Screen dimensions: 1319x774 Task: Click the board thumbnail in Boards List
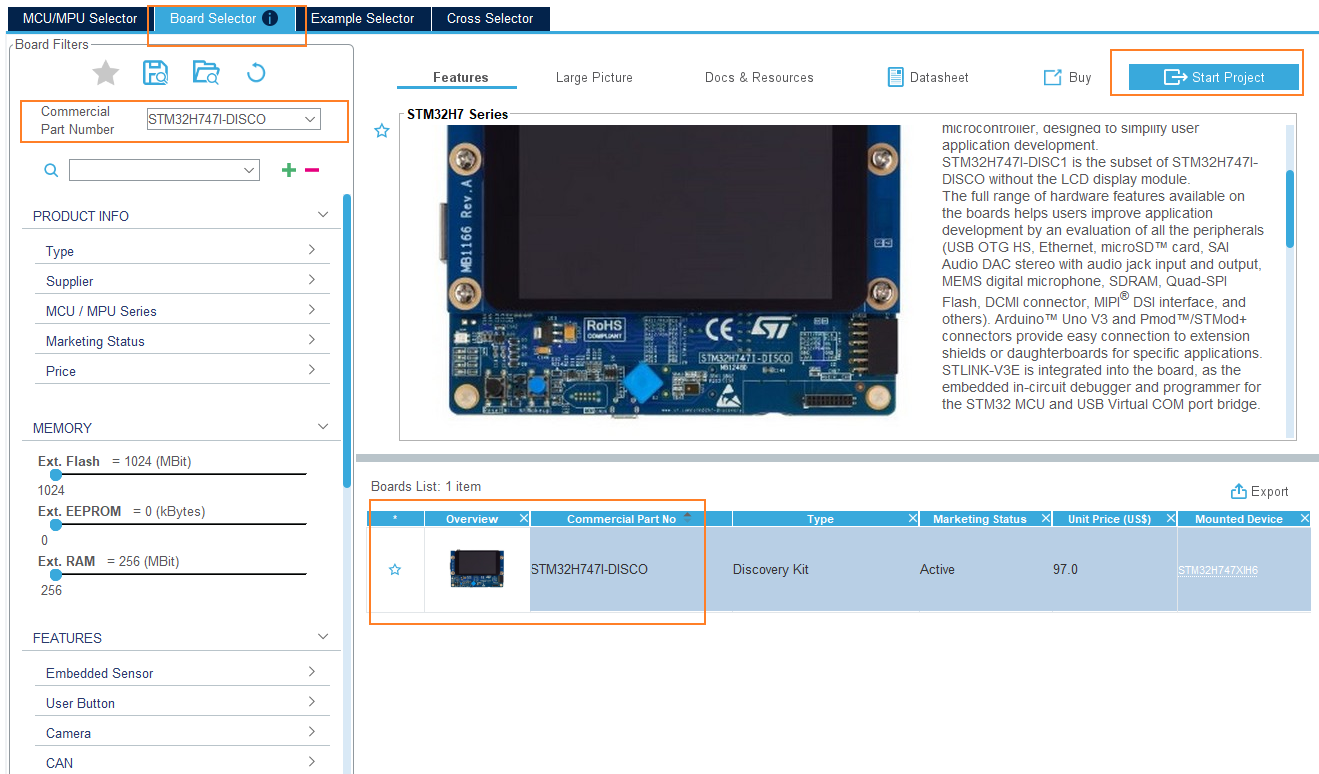pos(476,569)
